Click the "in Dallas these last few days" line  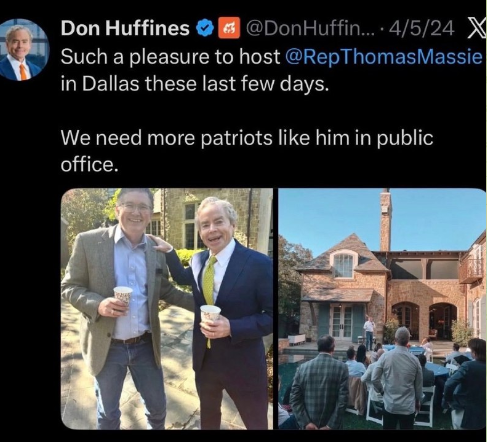click(195, 84)
